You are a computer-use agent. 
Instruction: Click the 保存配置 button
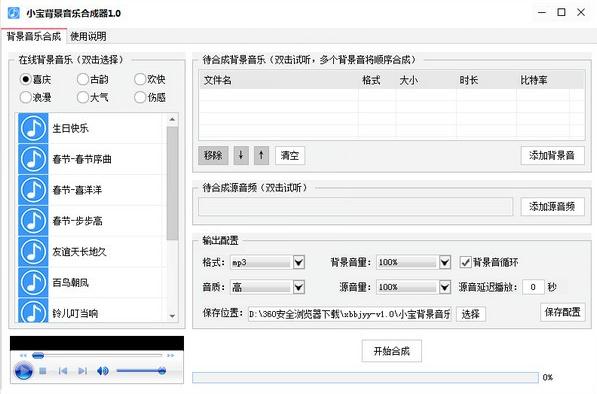[562, 312]
